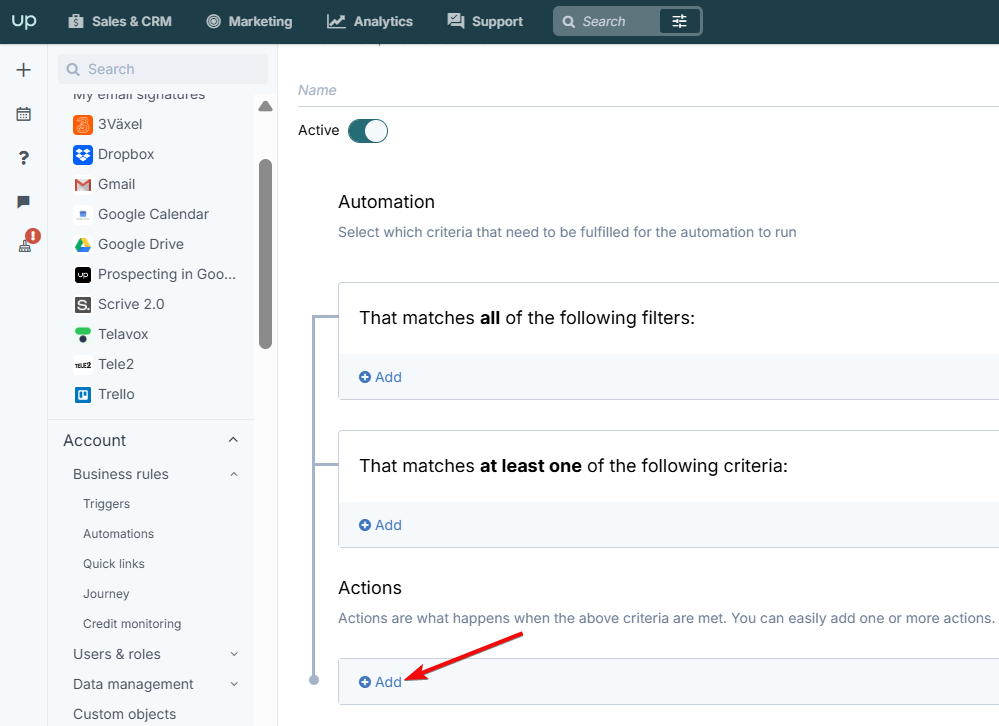The width and height of the screenshot is (999, 726).
Task: Open the notifications icon with red alert badge
Action: [x=27, y=241]
